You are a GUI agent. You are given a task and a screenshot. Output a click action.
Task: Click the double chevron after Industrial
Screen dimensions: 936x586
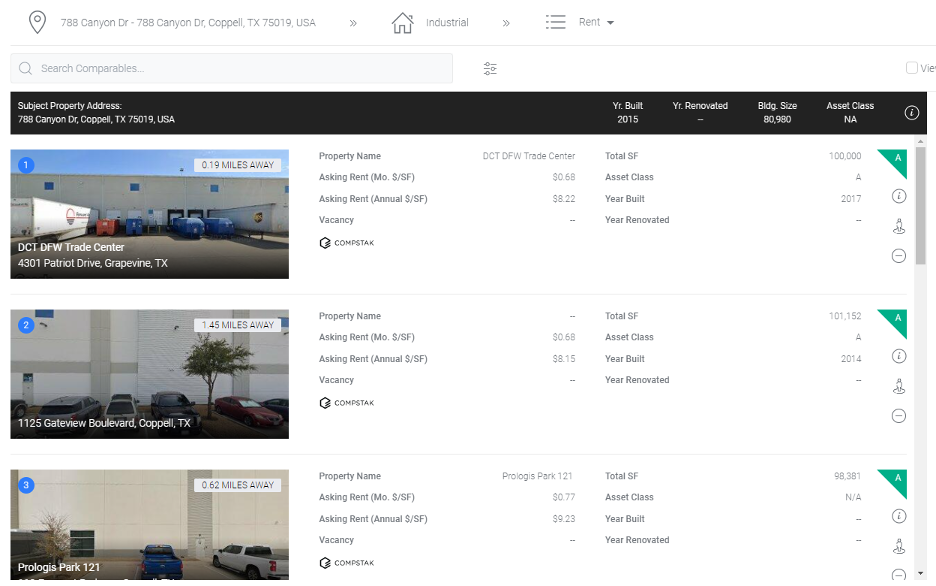coord(506,23)
